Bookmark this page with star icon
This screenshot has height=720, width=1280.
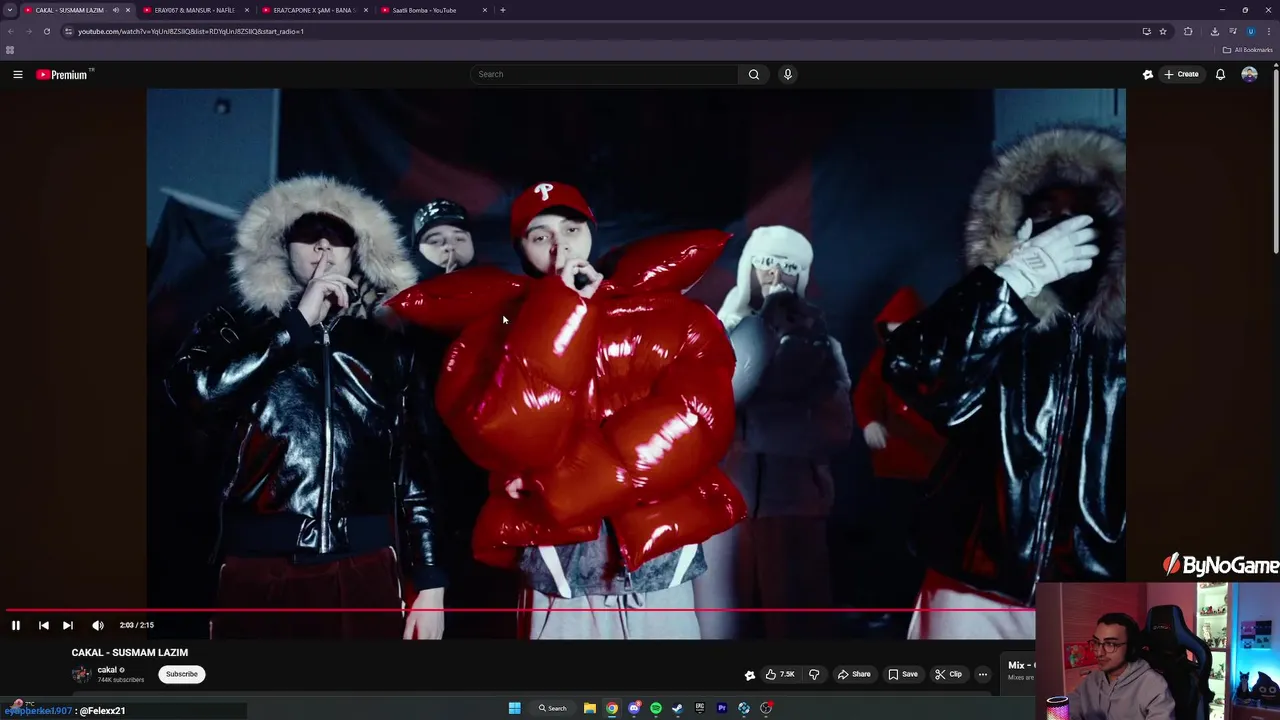point(1163,31)
